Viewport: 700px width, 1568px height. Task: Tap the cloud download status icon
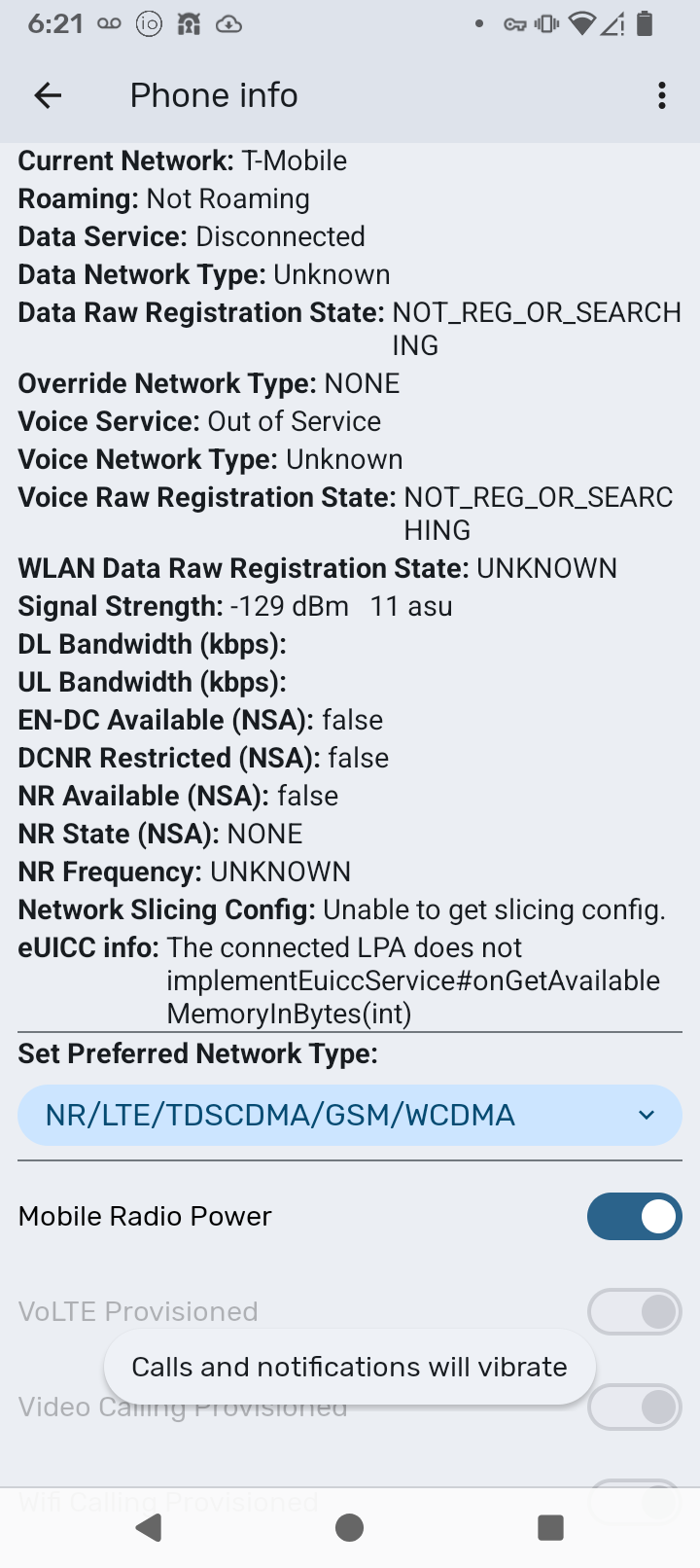click(228, 24)
